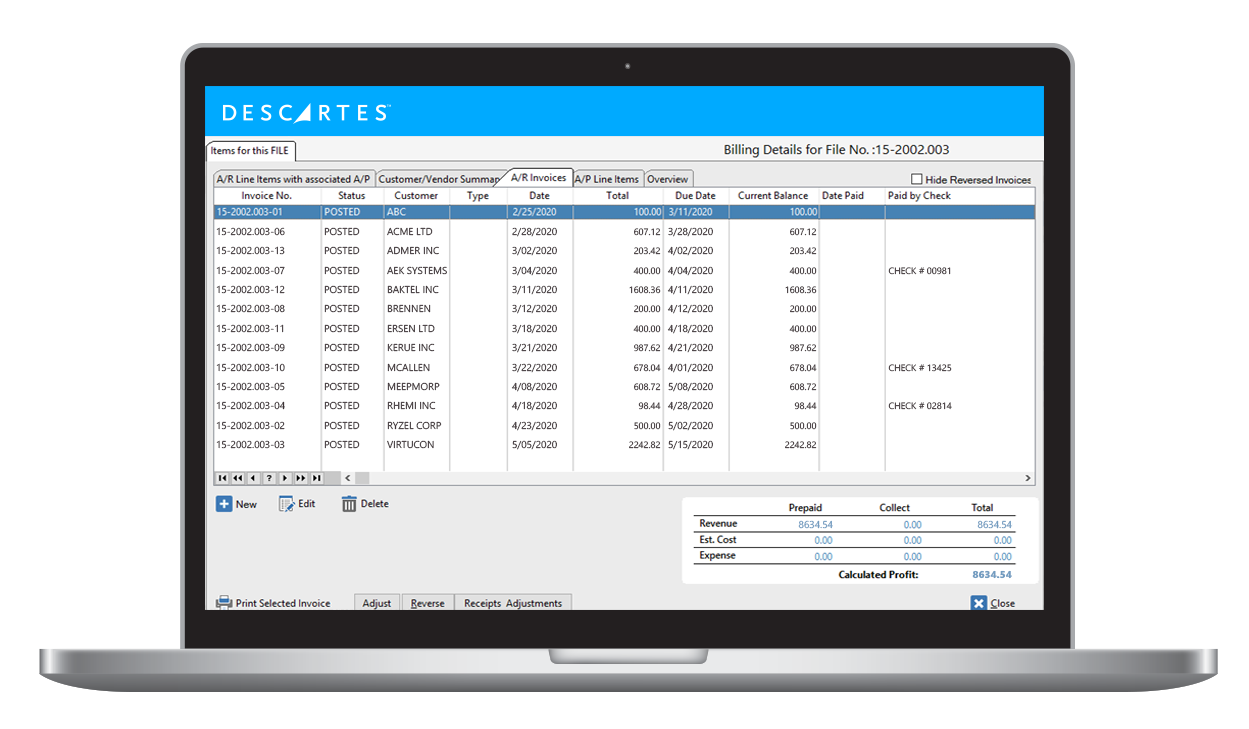Click the Edit invoice pencil icon
This screenshot has width=1249, height=729.
point(286,504)
